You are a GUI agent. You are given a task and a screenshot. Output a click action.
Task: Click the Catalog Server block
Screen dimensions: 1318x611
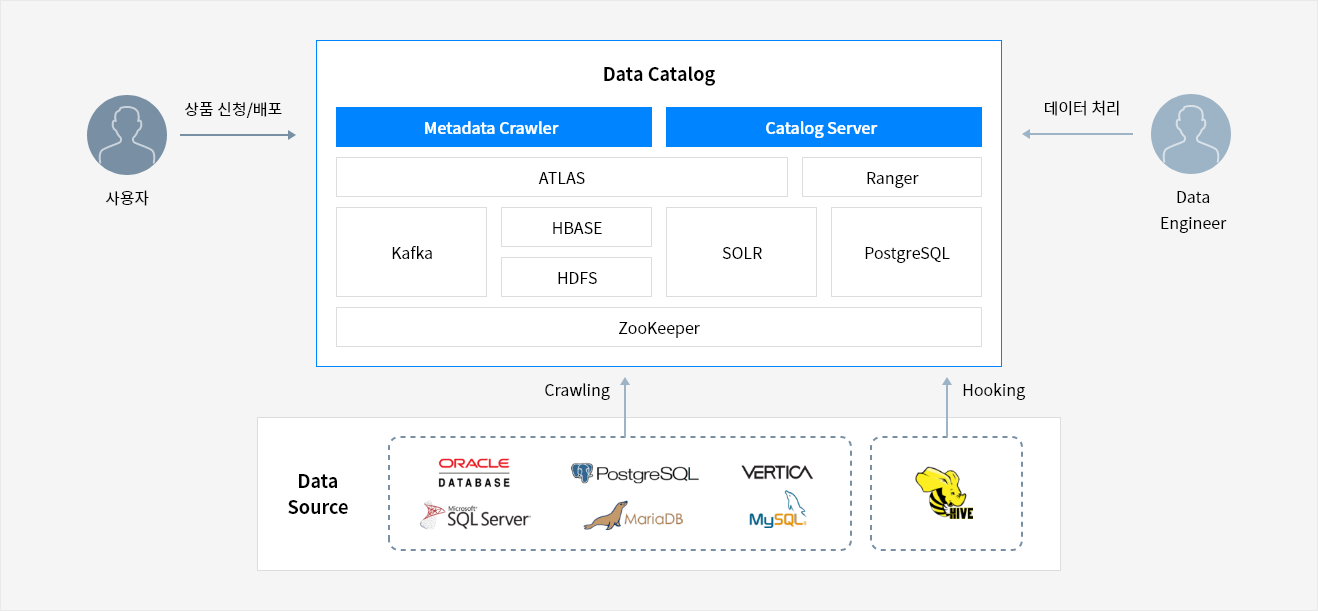(824, 127)
